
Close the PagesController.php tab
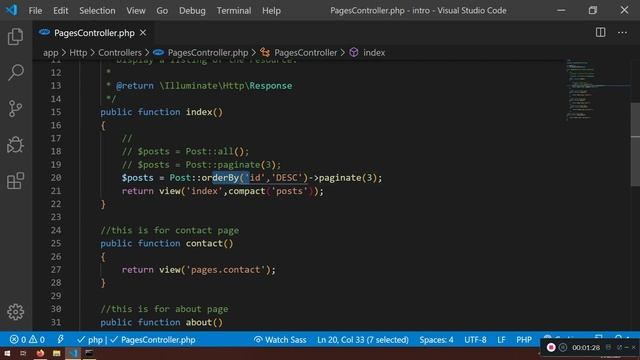[143, 33]
